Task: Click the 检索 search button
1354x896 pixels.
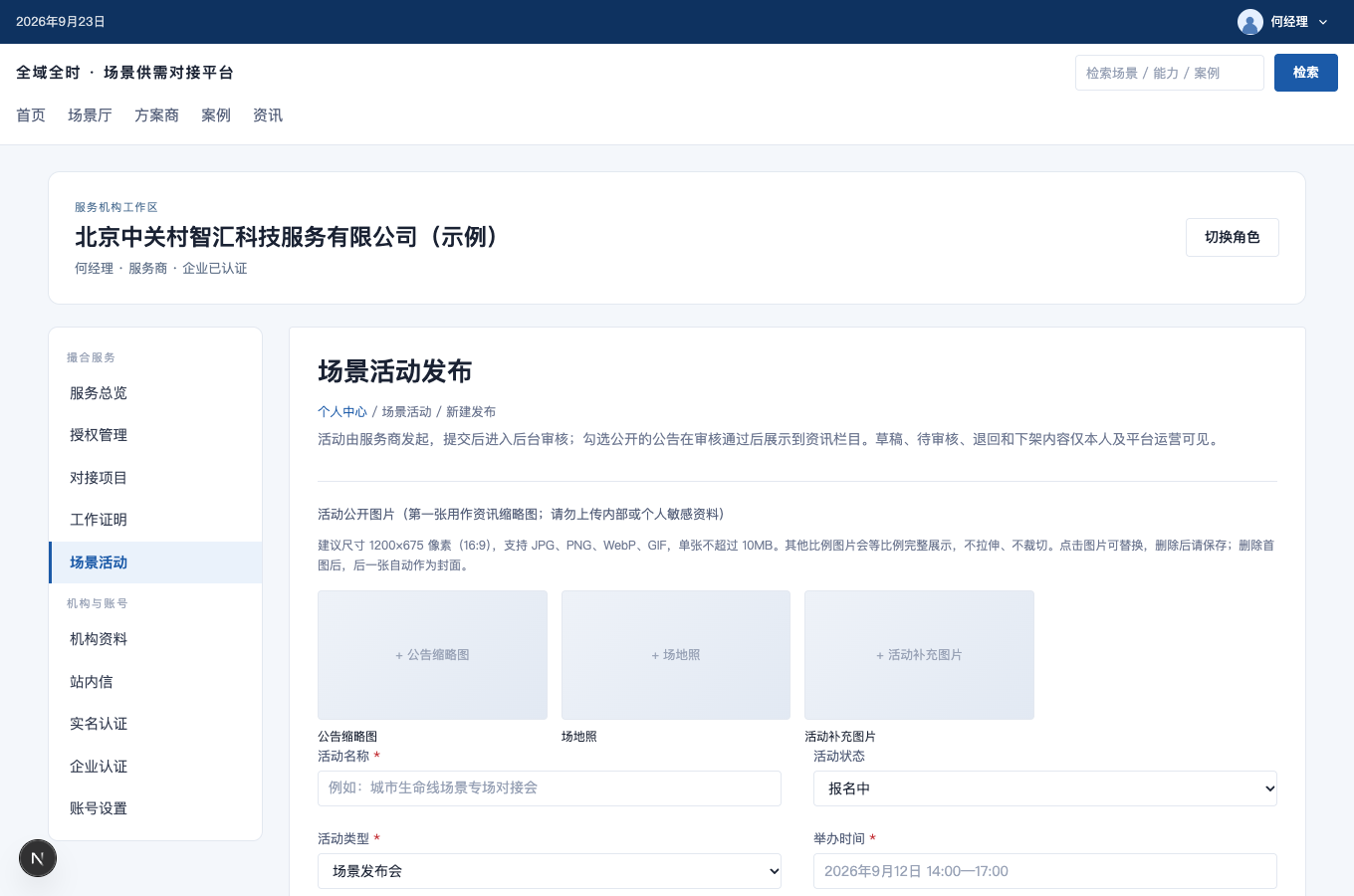Action: pos(1306,73)
